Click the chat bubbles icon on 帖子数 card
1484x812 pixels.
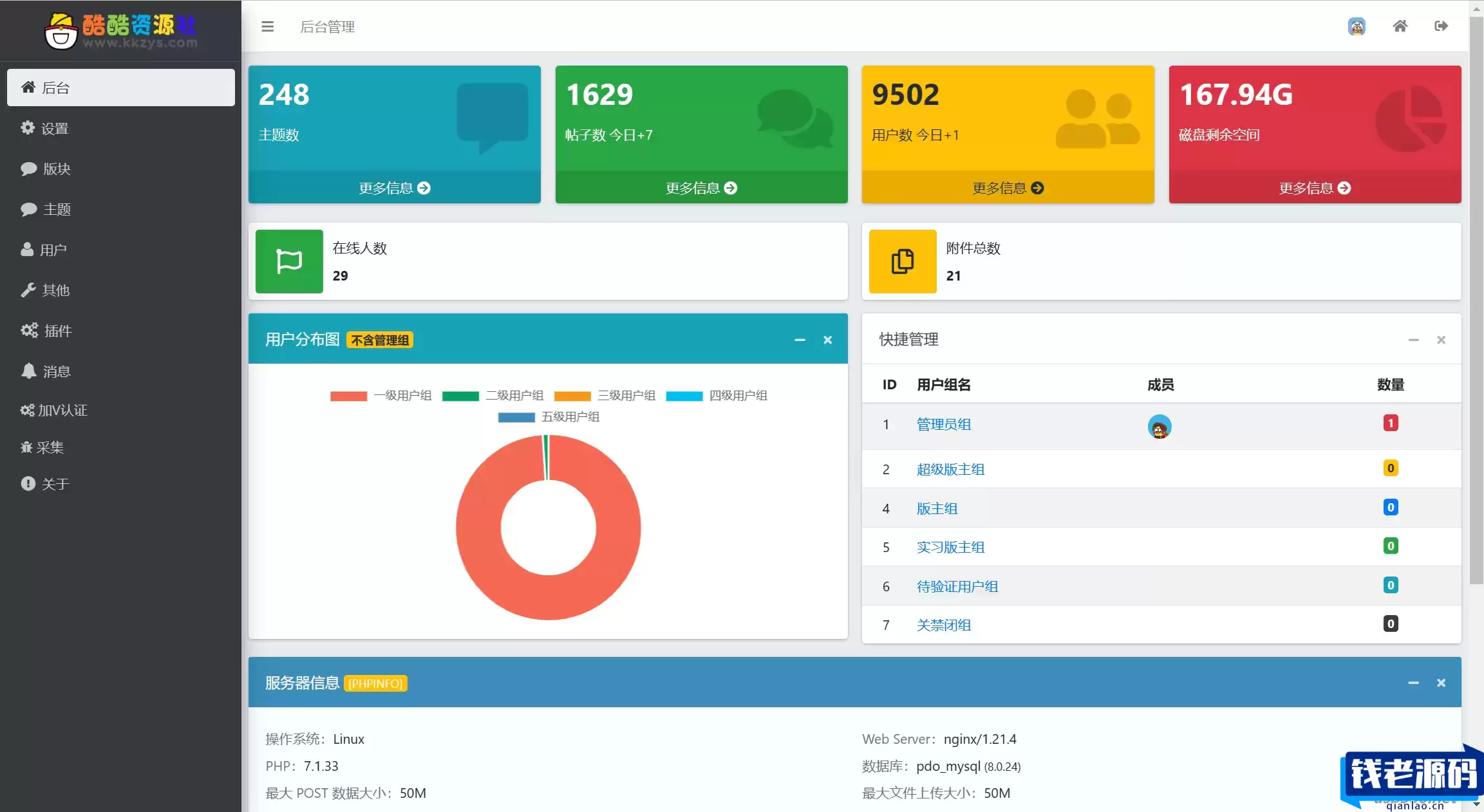(x=795, y=118)
